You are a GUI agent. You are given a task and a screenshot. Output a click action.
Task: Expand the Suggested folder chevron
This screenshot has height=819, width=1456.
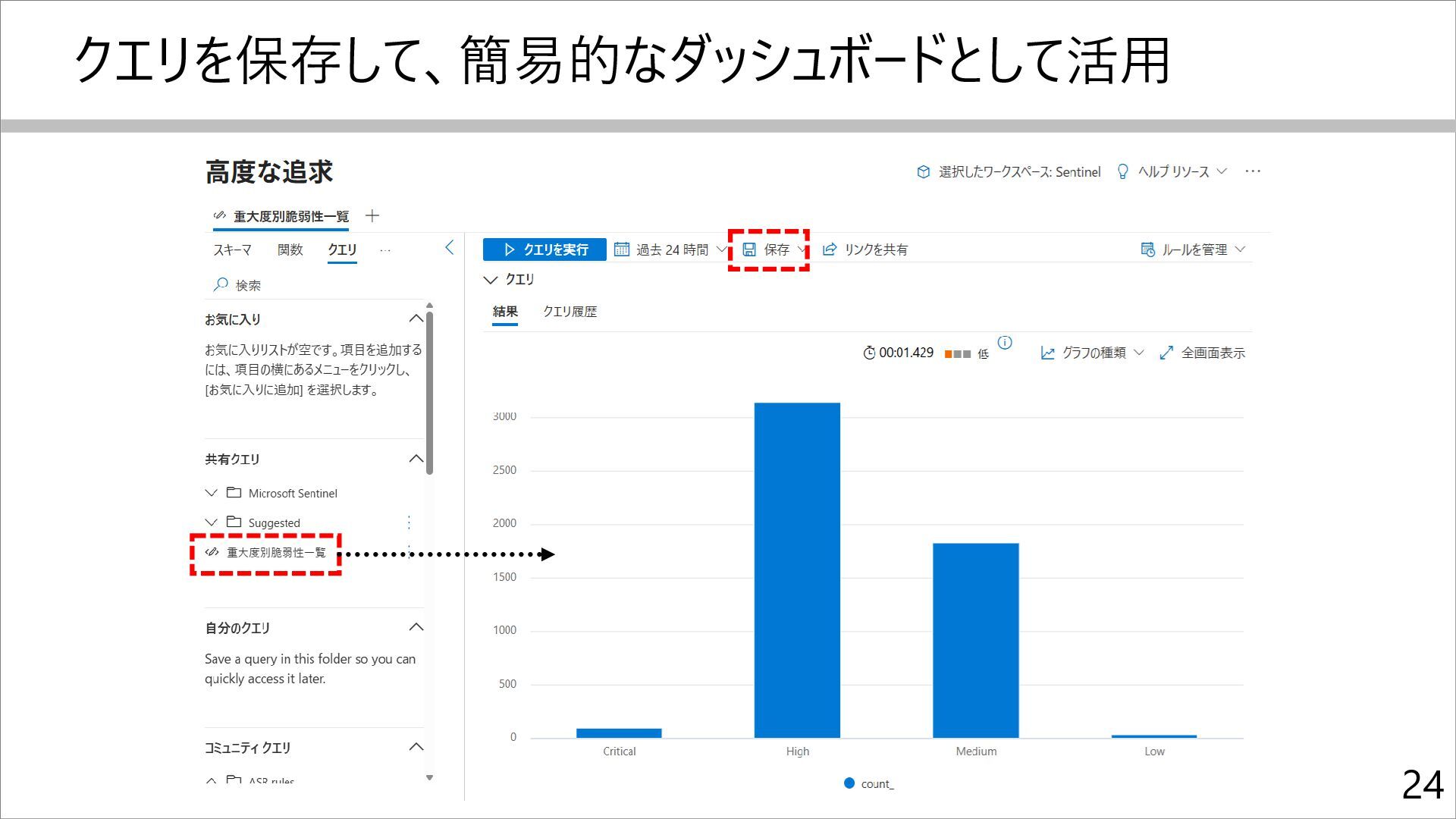[211, 522]
